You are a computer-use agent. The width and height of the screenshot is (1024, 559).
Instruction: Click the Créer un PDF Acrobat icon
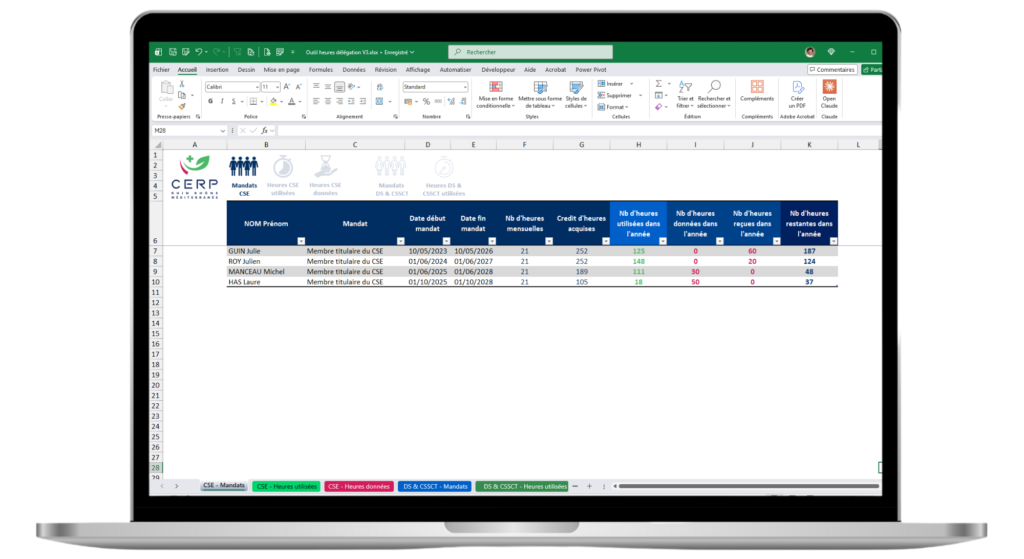coord(797,89)
